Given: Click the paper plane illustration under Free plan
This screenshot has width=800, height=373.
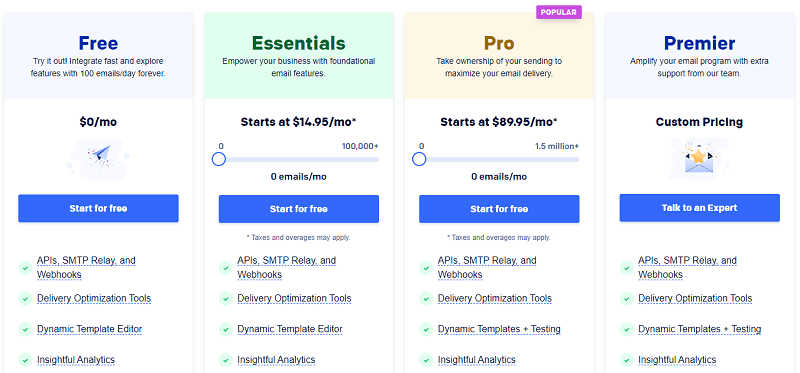Looking at the screenshot, I should tap(98, 158).
